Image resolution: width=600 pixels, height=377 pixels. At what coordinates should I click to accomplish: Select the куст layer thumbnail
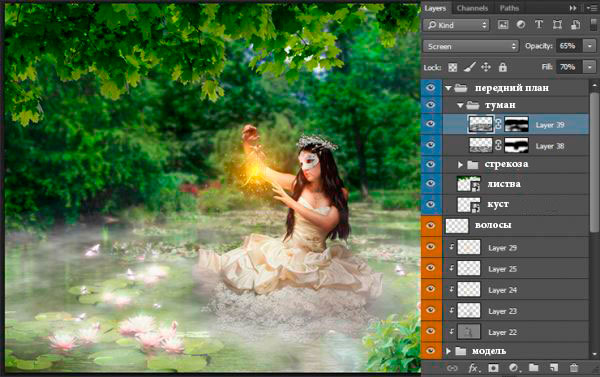469,205
